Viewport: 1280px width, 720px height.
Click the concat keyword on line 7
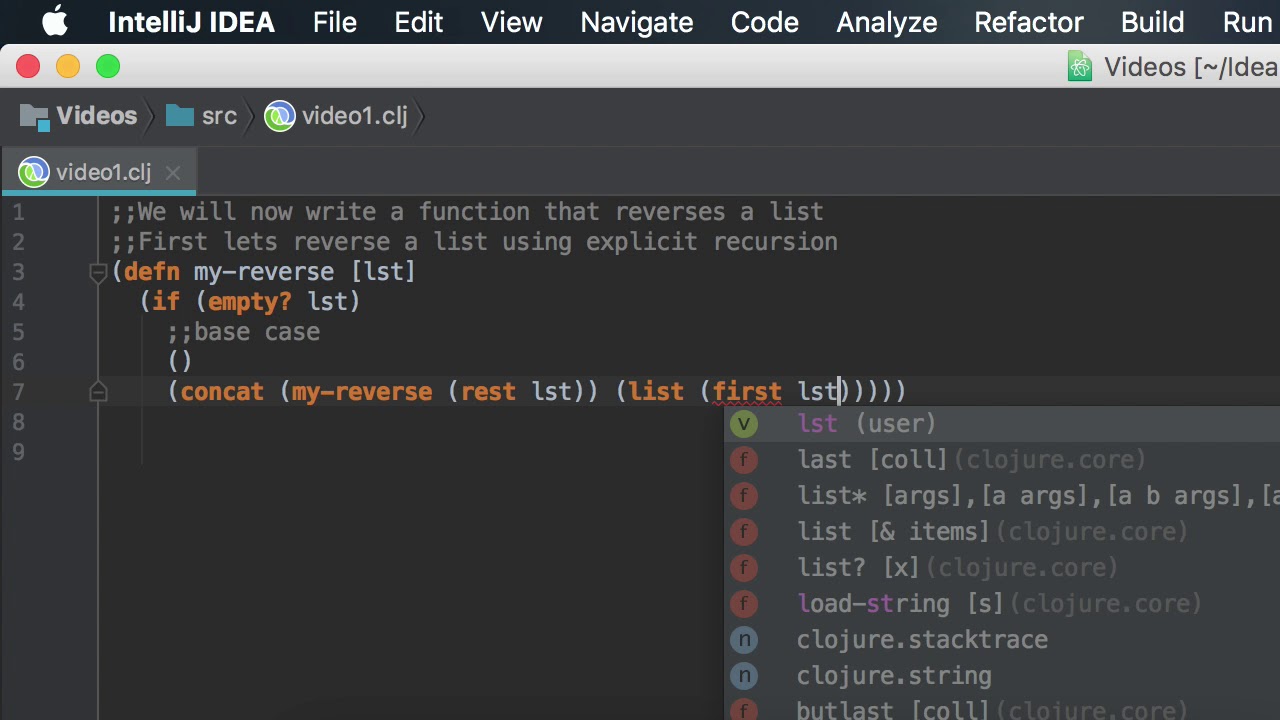point(222,392)
